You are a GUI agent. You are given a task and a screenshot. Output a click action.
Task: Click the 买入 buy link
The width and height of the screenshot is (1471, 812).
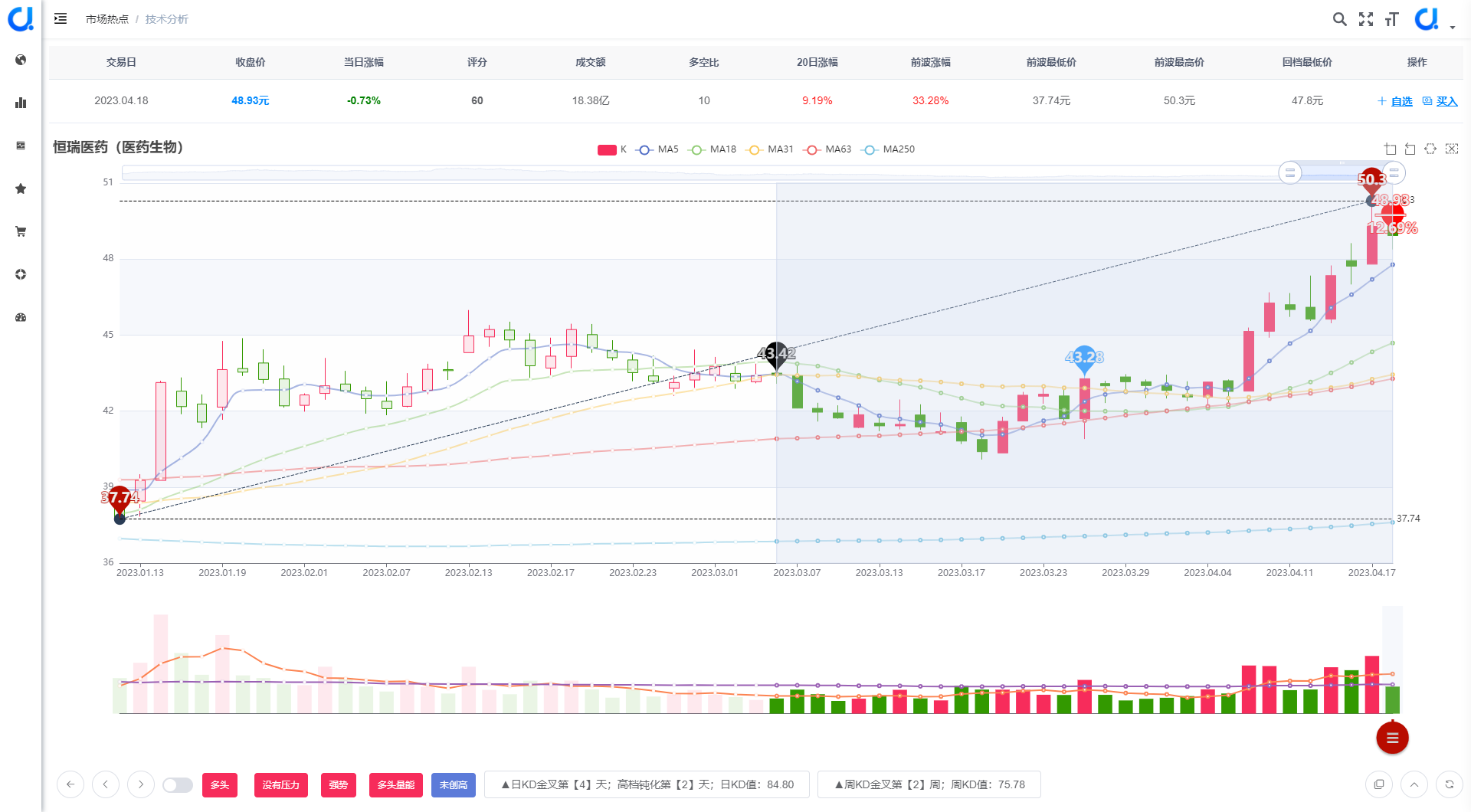(1440, 101)
